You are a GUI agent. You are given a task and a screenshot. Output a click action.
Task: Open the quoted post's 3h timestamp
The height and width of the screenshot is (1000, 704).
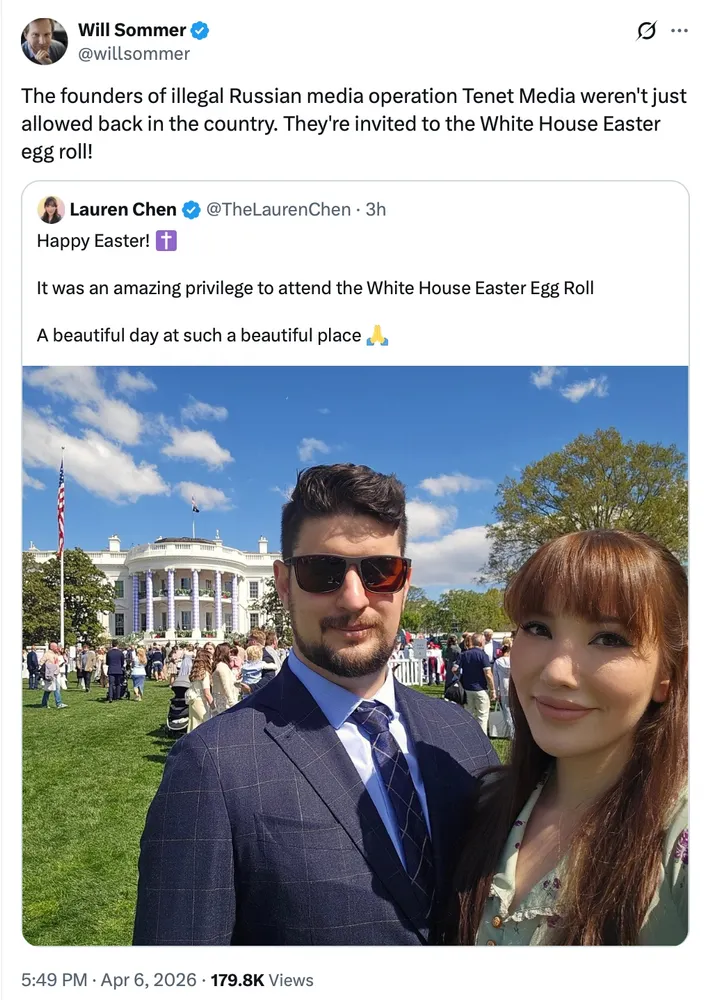pos(376,209)
